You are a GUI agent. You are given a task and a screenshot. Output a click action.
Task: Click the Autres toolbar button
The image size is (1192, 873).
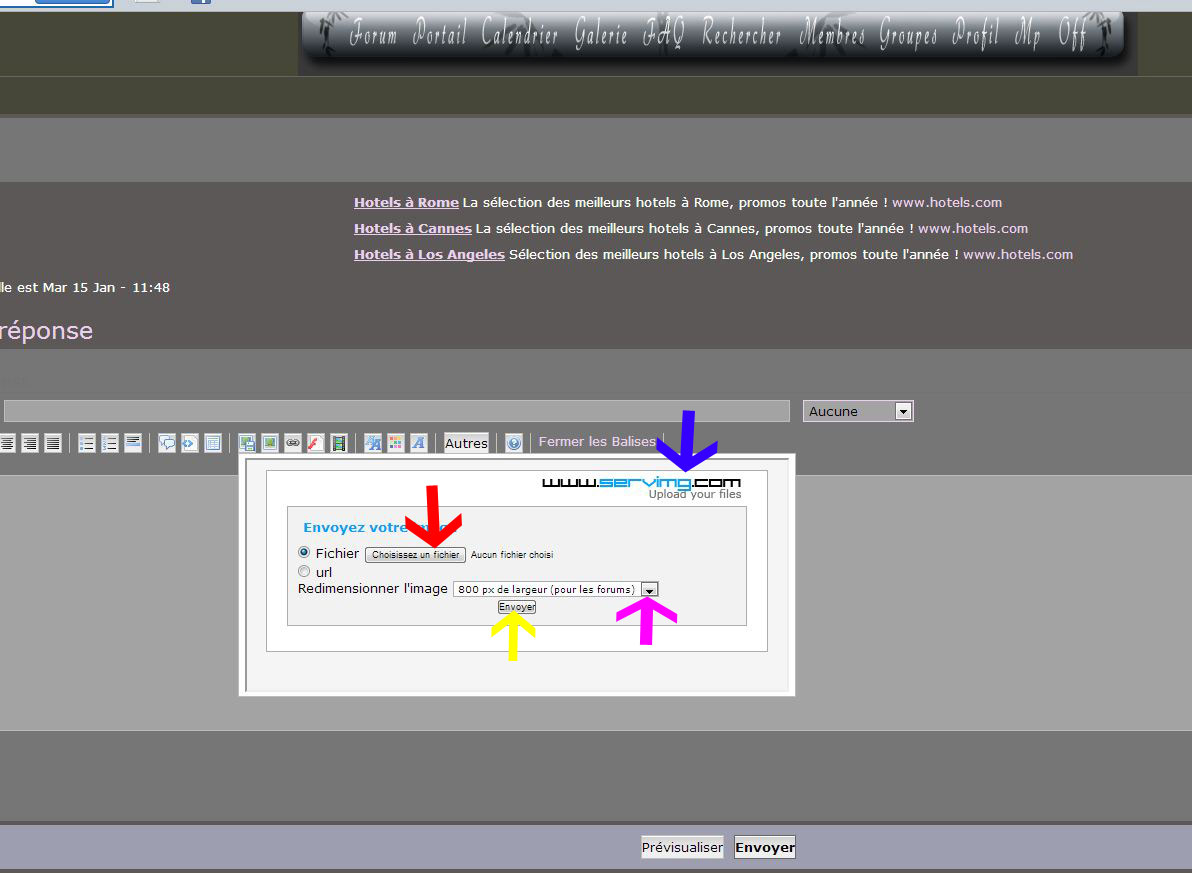click(x=466, y=443)
